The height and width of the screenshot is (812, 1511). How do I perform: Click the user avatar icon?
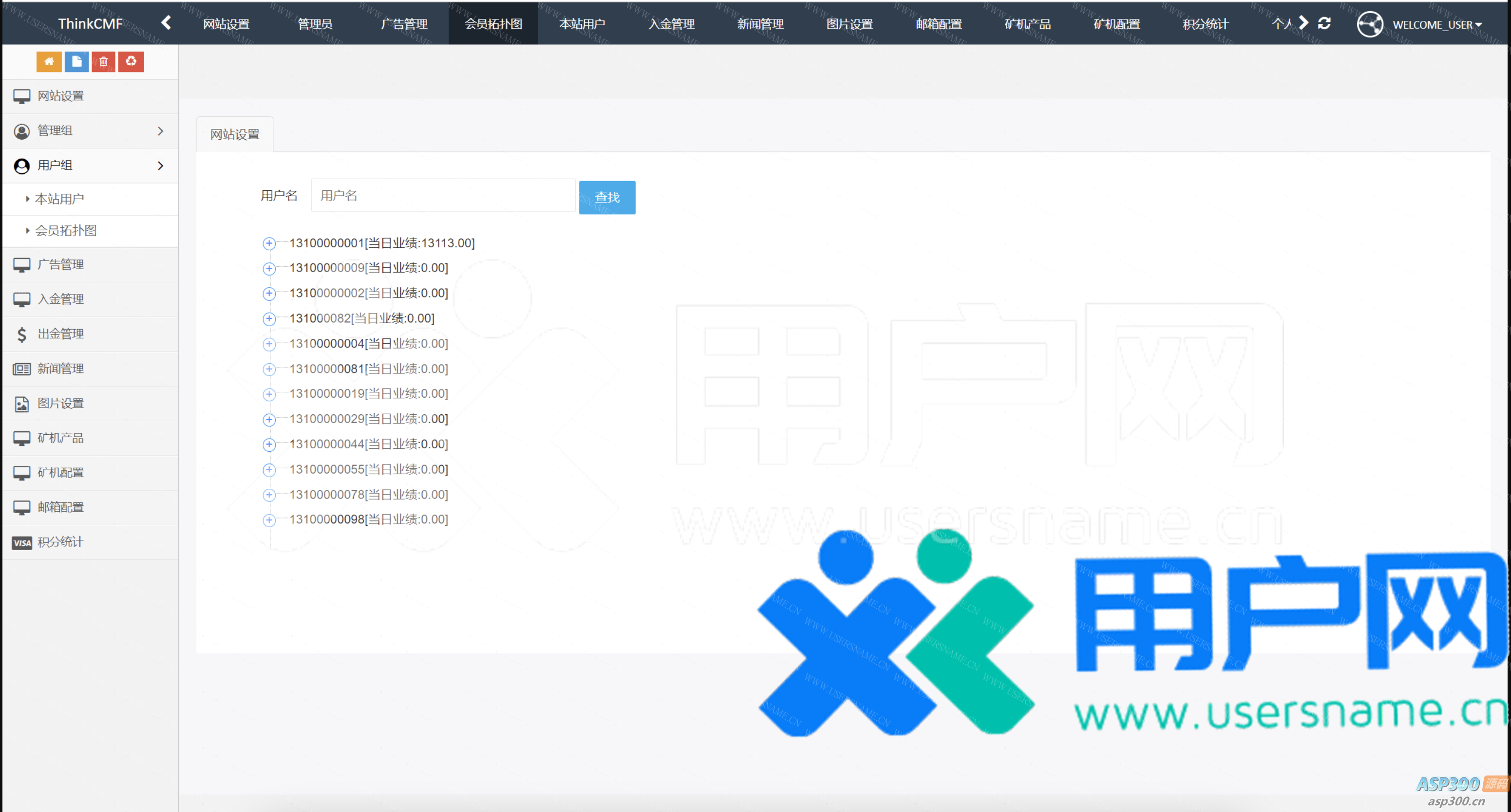point(1370,25)
